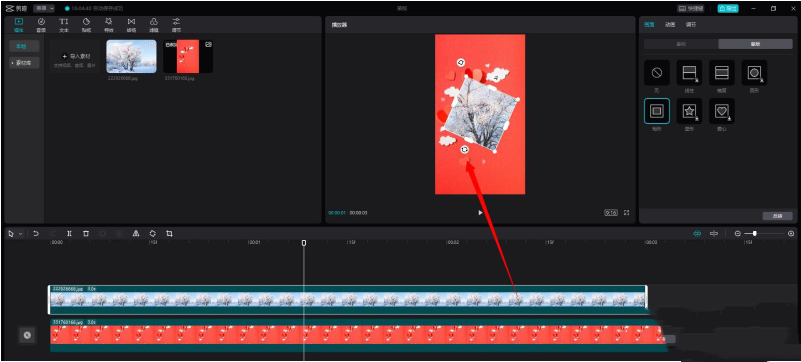
Task: Delete the selected clip with trash icon
Action: pos(86,233)
